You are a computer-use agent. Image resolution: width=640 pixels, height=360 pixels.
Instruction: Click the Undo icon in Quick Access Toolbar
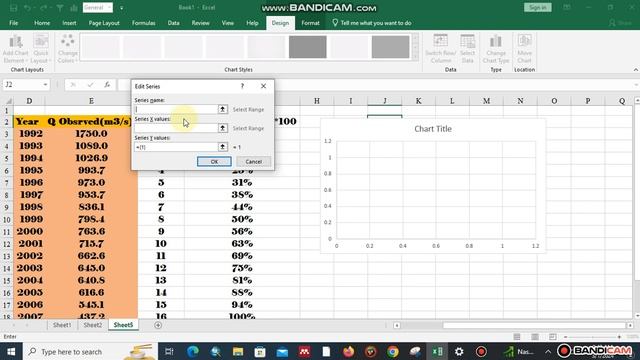27,8
